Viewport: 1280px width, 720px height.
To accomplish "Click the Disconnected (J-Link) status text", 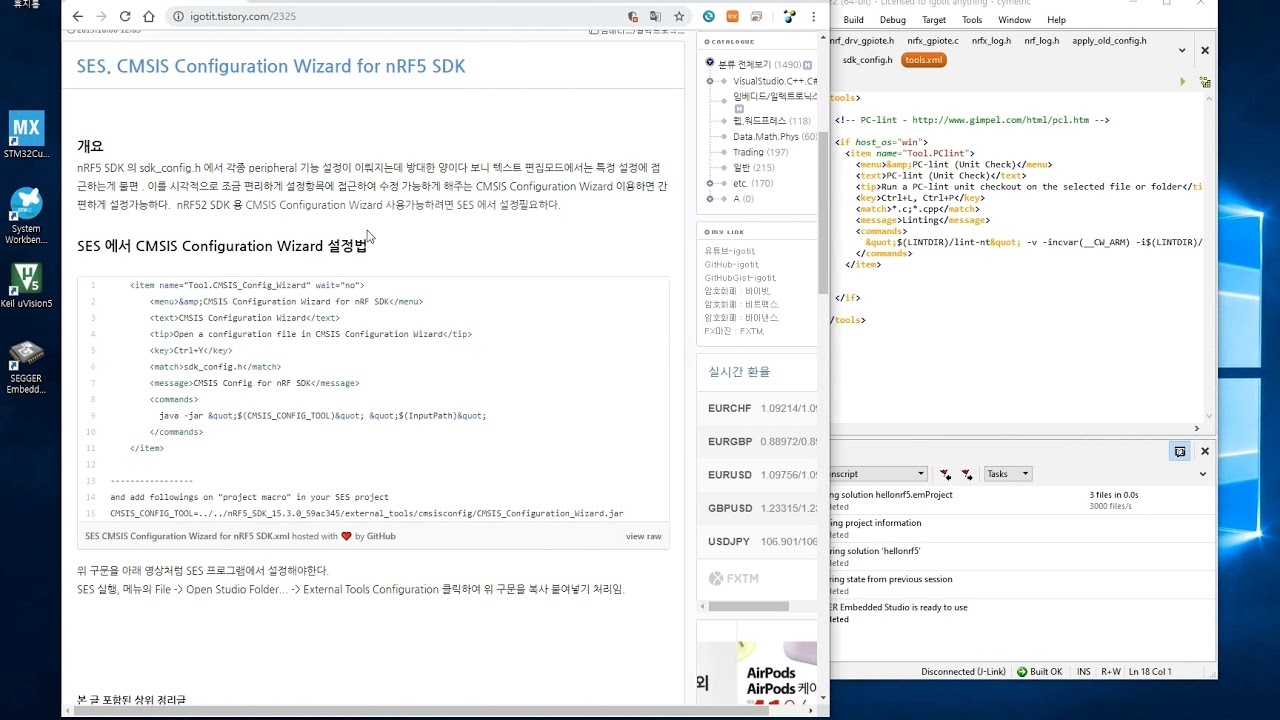I will [x=962, y=672].
